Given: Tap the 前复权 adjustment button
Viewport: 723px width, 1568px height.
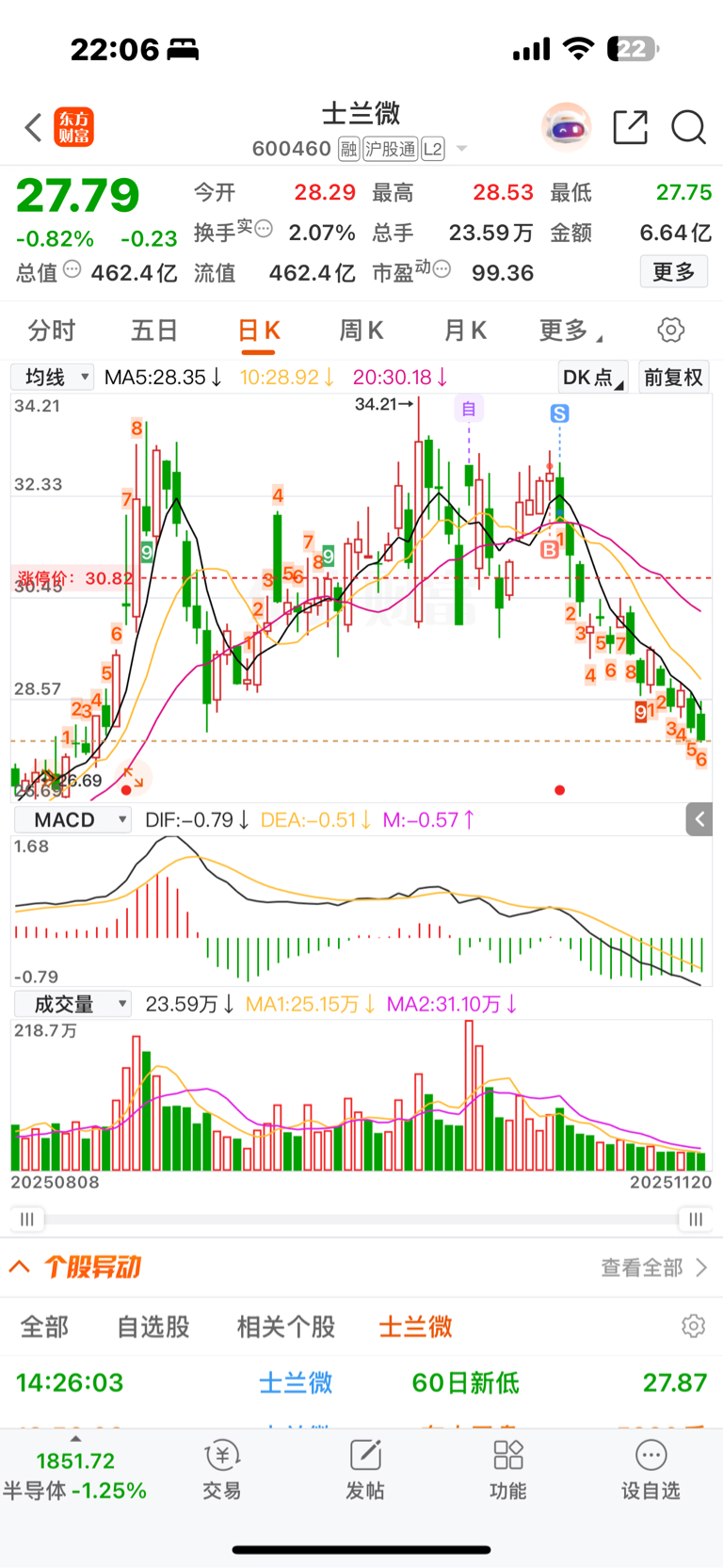Looking at the screenshot, I should coord(673,378).
